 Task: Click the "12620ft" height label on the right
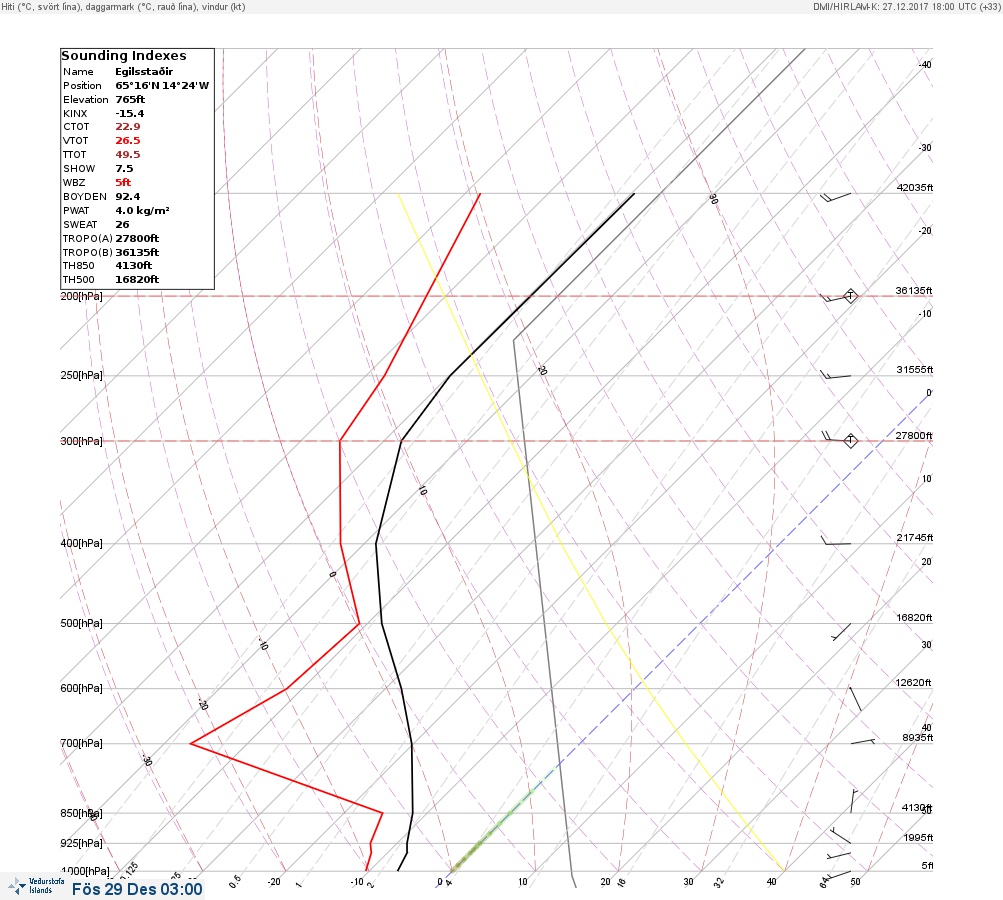(x=913, y=683)
